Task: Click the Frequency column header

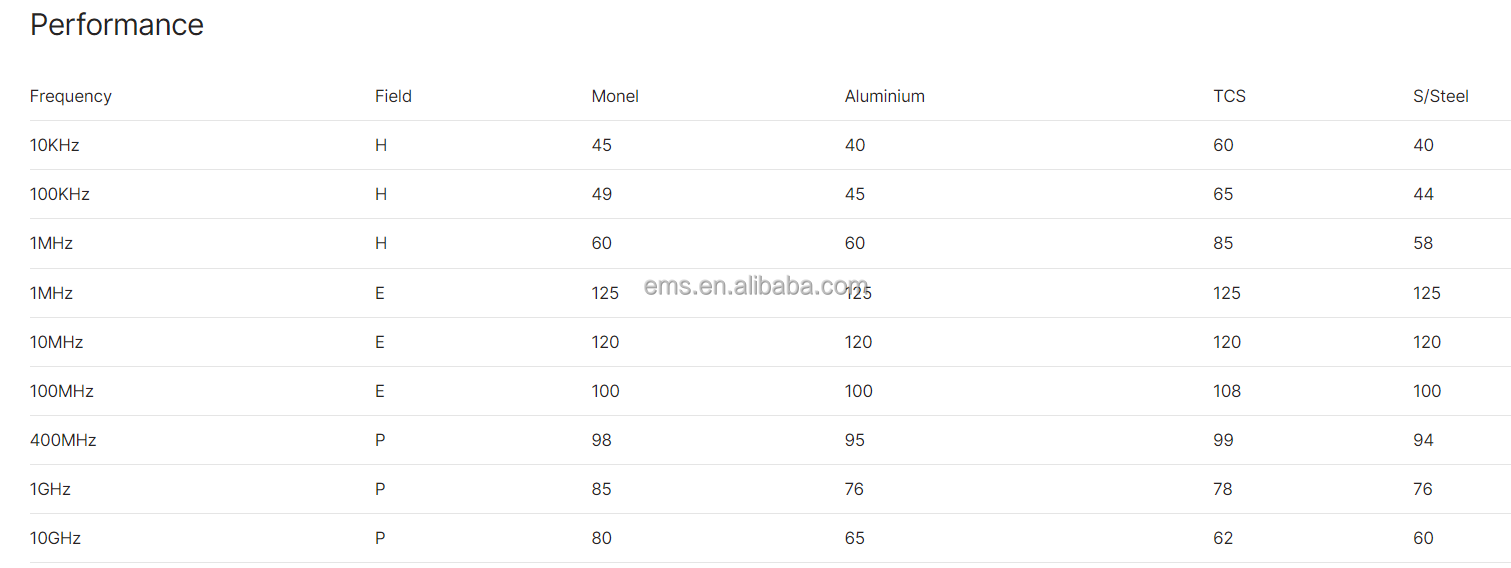Action: pyautogui.click(x=71, y=96)
